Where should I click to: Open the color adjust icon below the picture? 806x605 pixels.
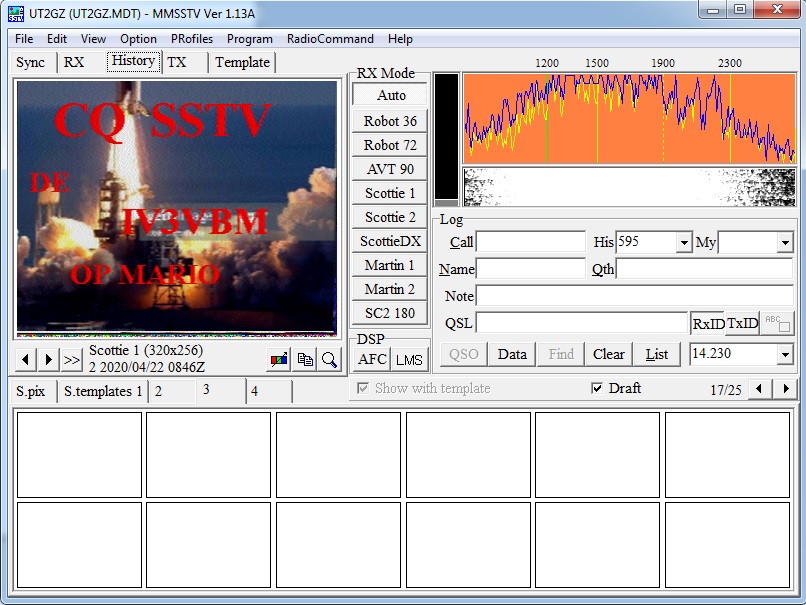[280, 359]
